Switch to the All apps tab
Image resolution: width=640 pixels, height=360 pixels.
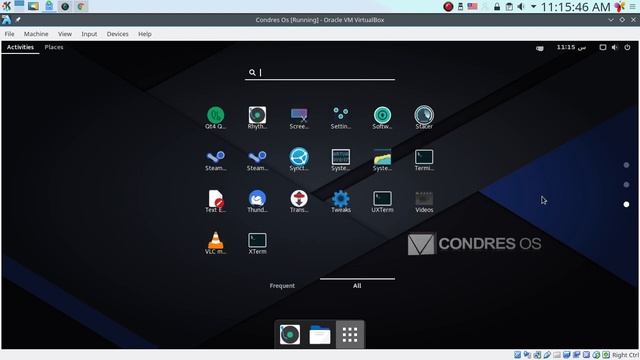click(357, 286)
